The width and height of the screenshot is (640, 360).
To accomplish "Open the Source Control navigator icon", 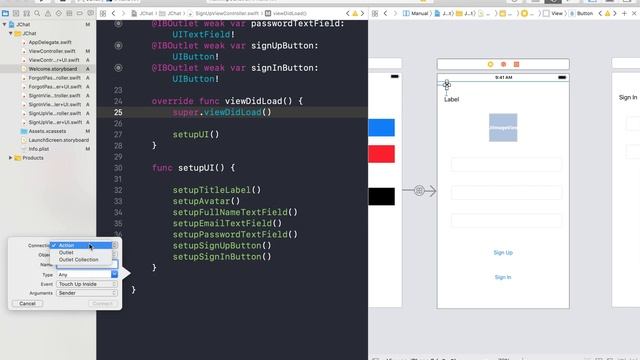I will tap(16, 13).
